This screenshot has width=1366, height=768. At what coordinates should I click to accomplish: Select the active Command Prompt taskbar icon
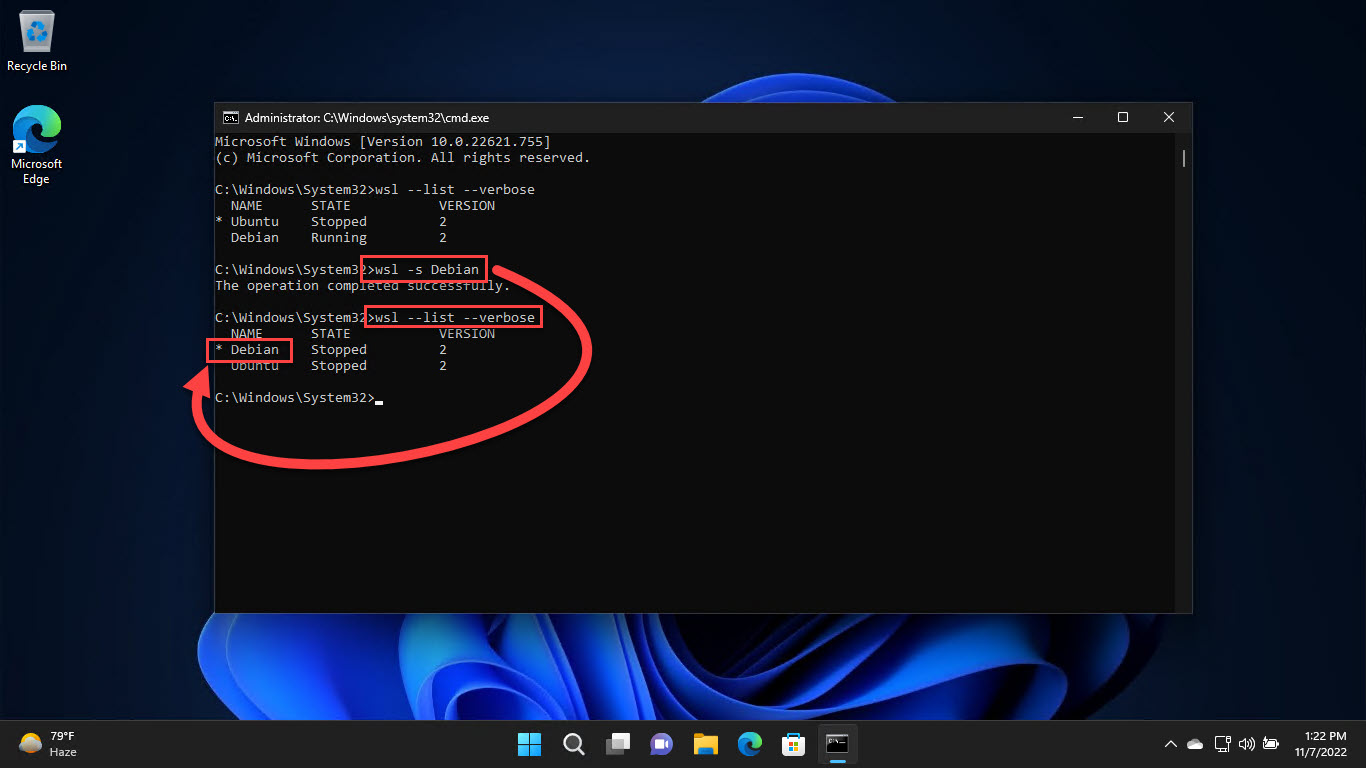[837, 744]
